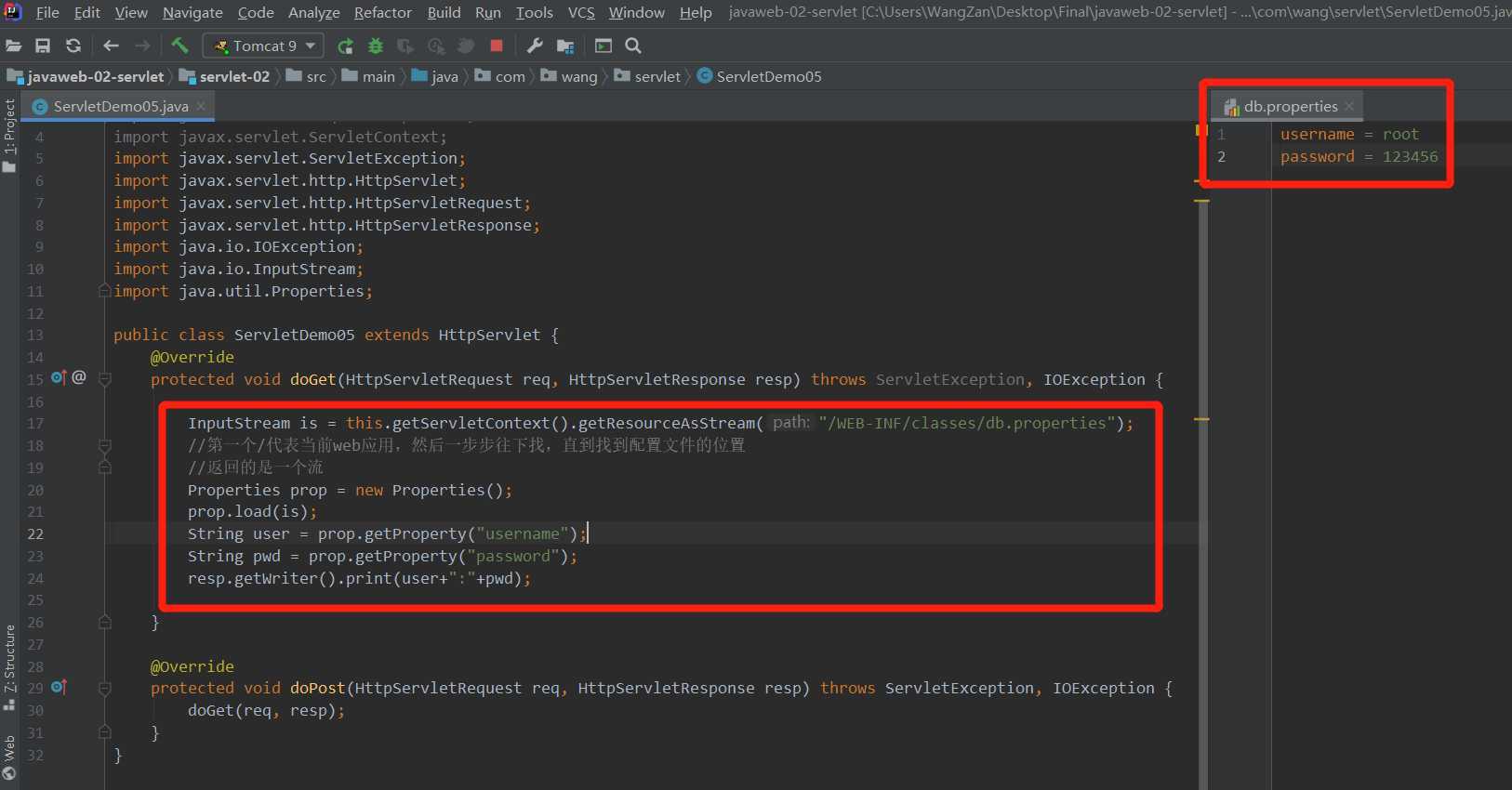Select the main breadcrumb folder
Screen dimensions: 1512x790
pyautogui.click(x=369, y=76)
